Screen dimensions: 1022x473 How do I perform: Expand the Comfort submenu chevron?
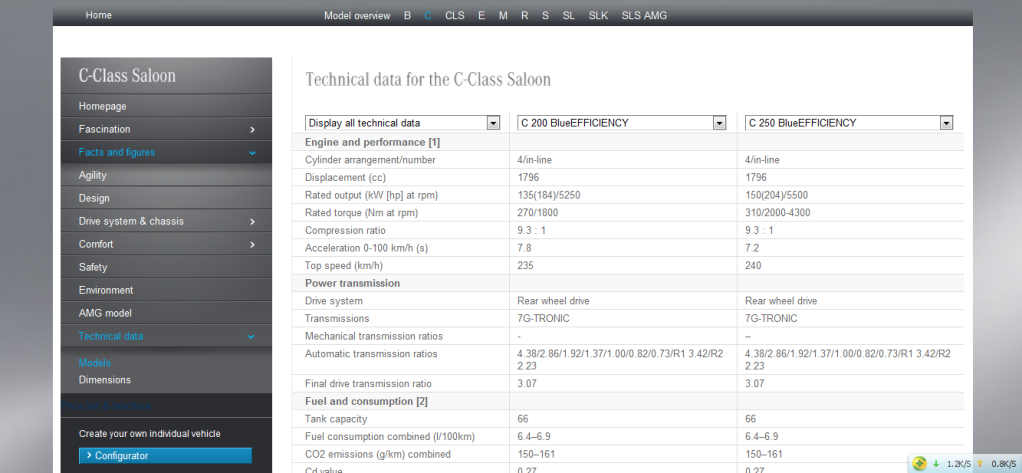pyautogui.click(x=252, y=245)
